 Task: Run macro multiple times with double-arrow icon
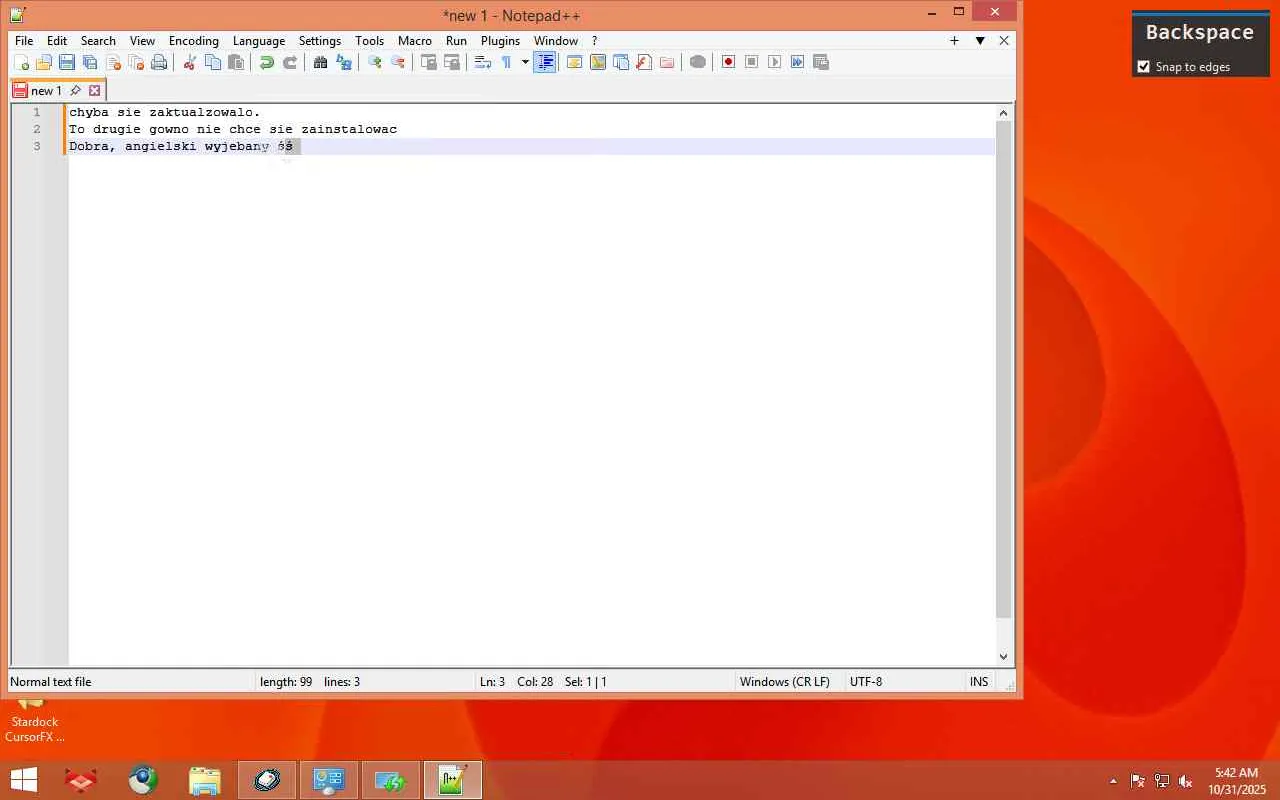pos(798,62)
